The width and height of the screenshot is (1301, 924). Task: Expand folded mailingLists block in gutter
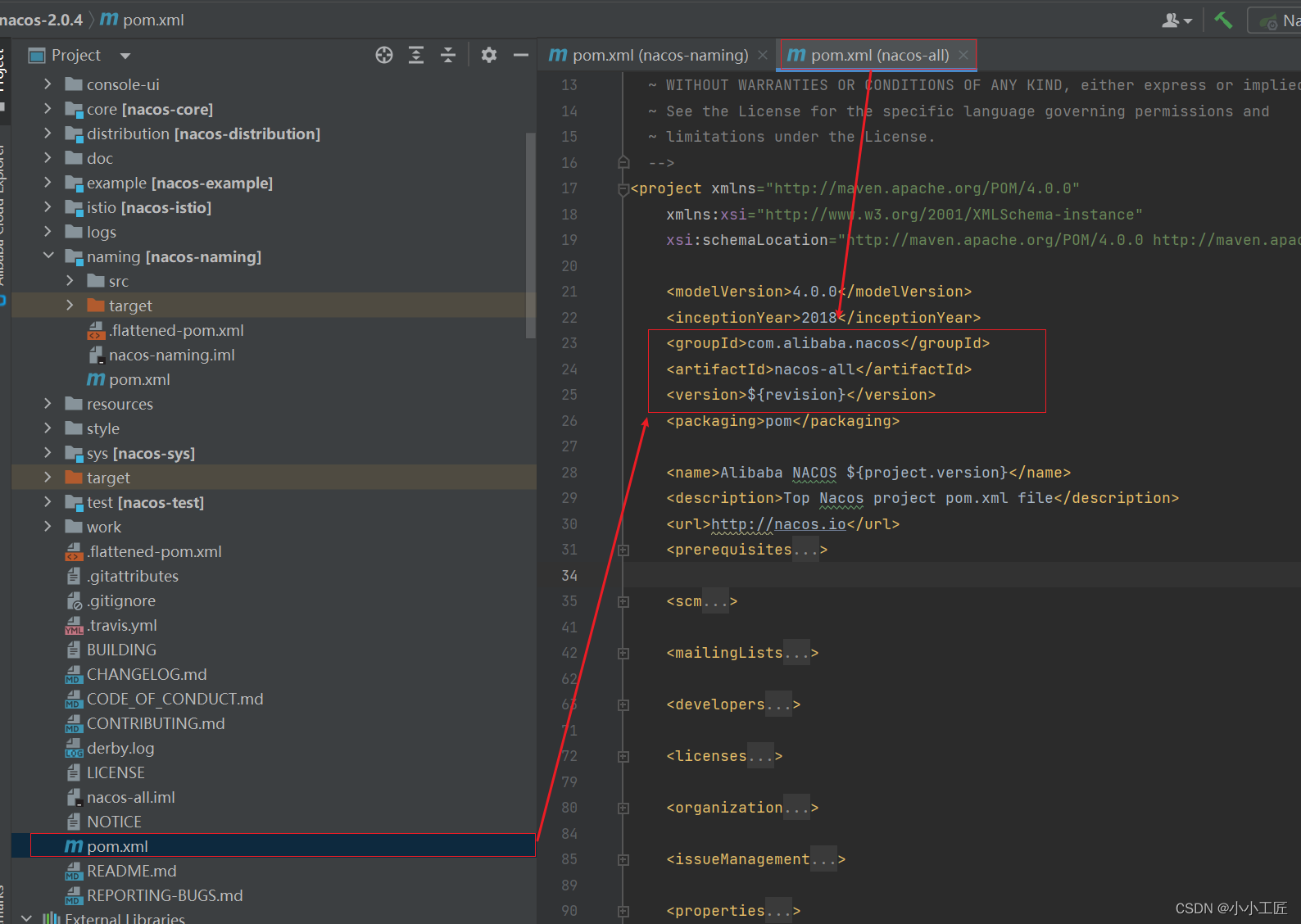tap(623, 653)
